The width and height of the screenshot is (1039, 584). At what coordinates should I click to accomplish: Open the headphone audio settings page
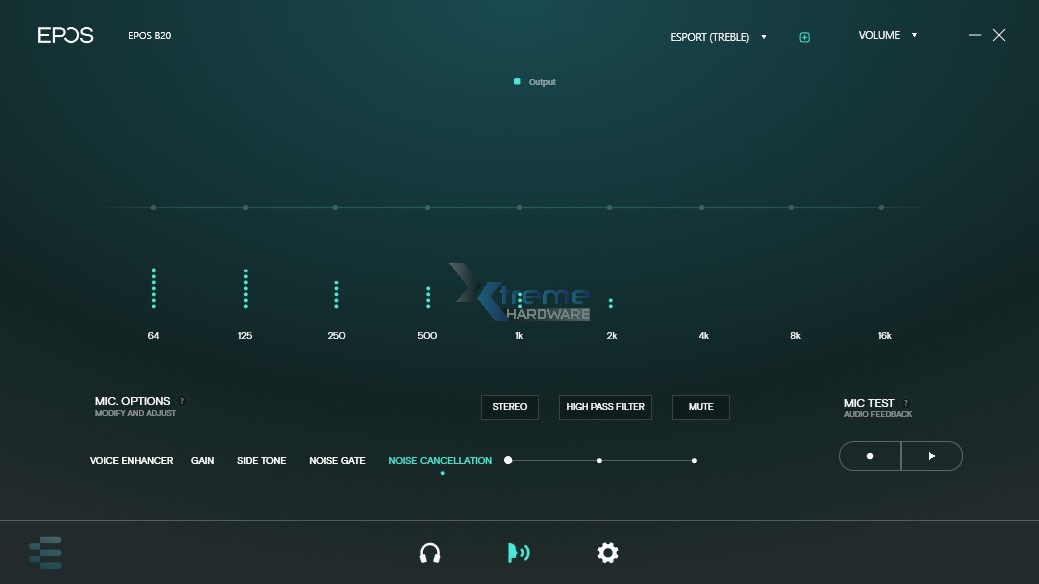pos(430,553)
